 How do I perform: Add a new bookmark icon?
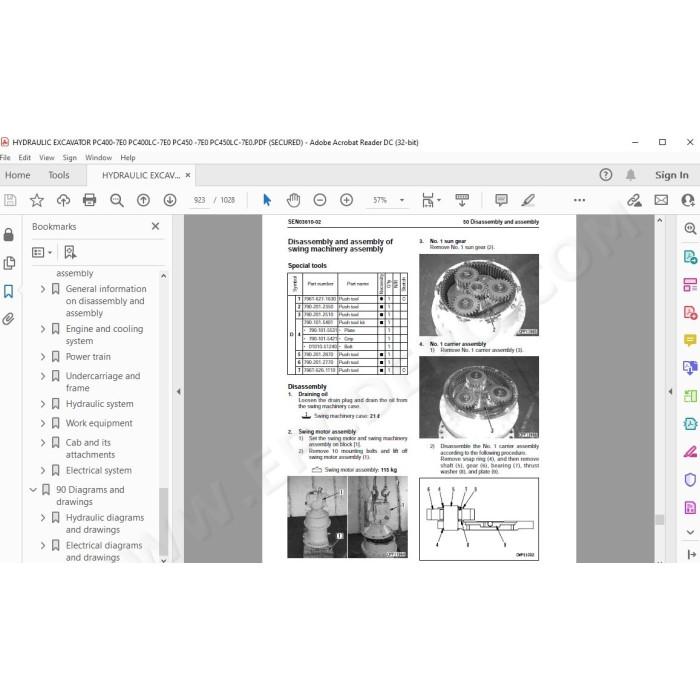(x=70, y=252)
